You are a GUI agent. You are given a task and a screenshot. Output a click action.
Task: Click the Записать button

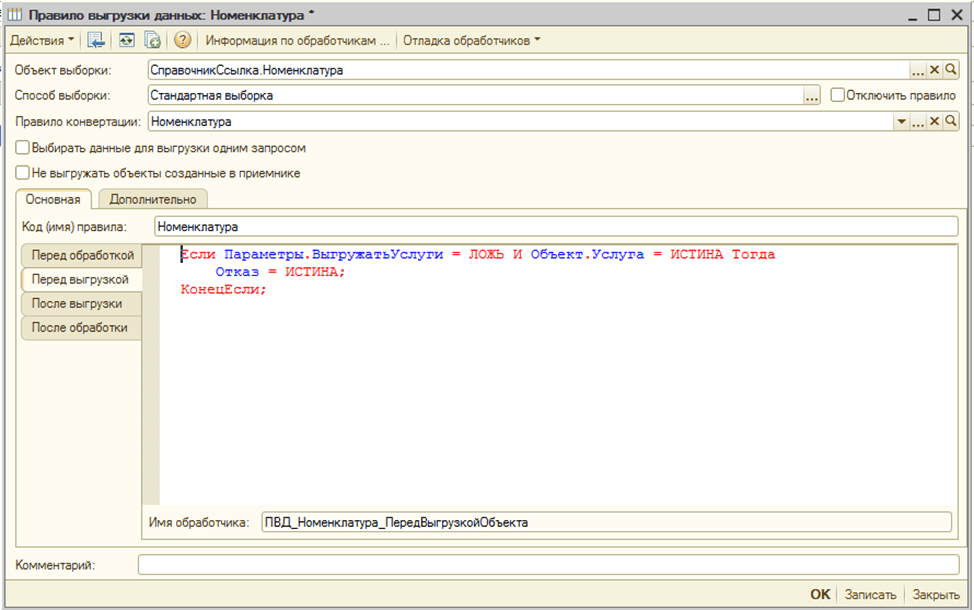(x=869, y=594)
